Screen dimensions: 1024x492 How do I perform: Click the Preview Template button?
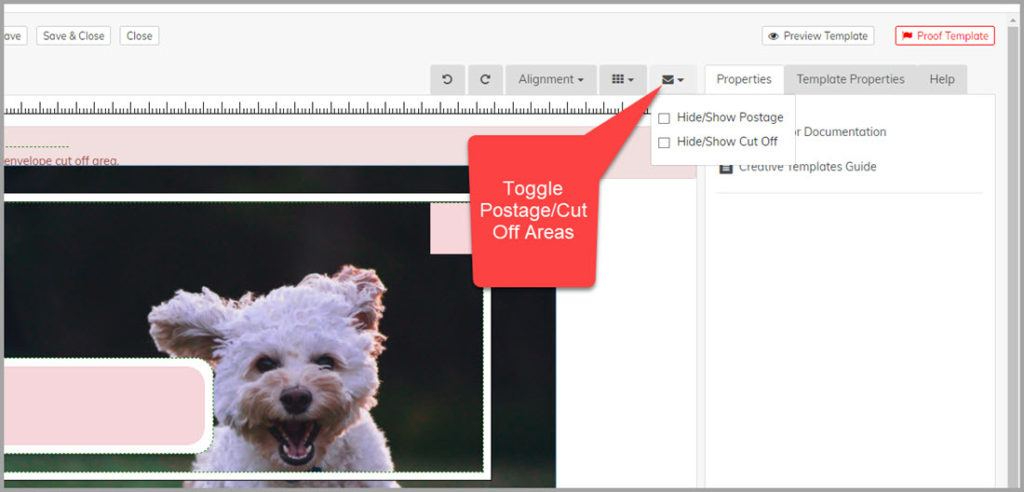(818, 36)
